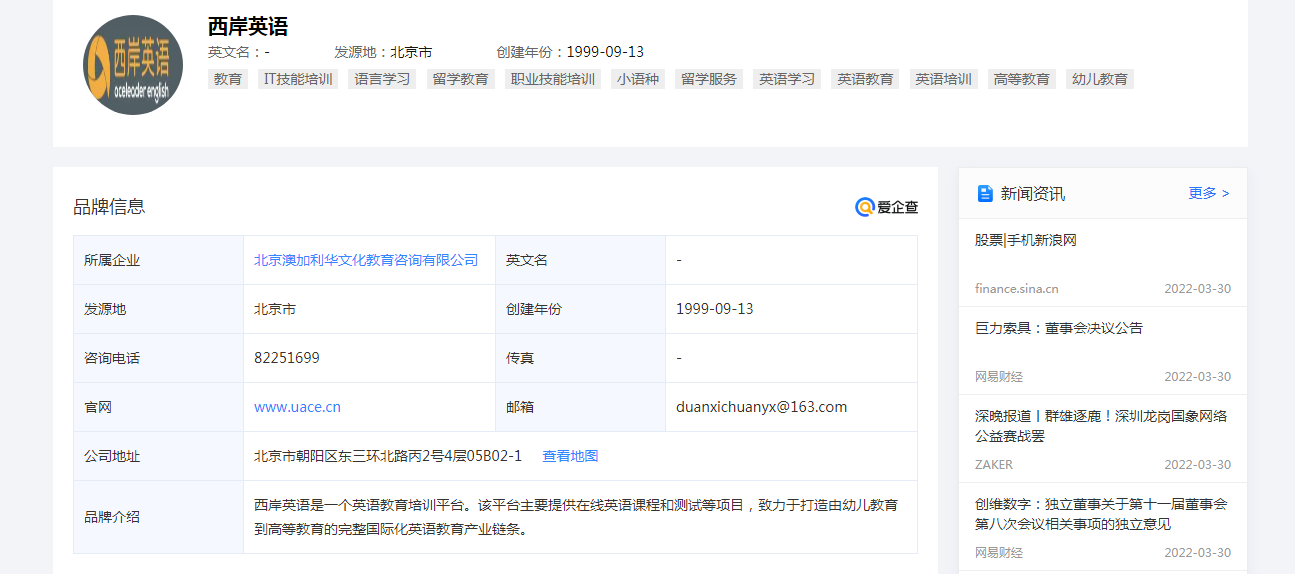
Task: Select the 教育 tag
Action: pyautogui.click(x=228, y=79)
